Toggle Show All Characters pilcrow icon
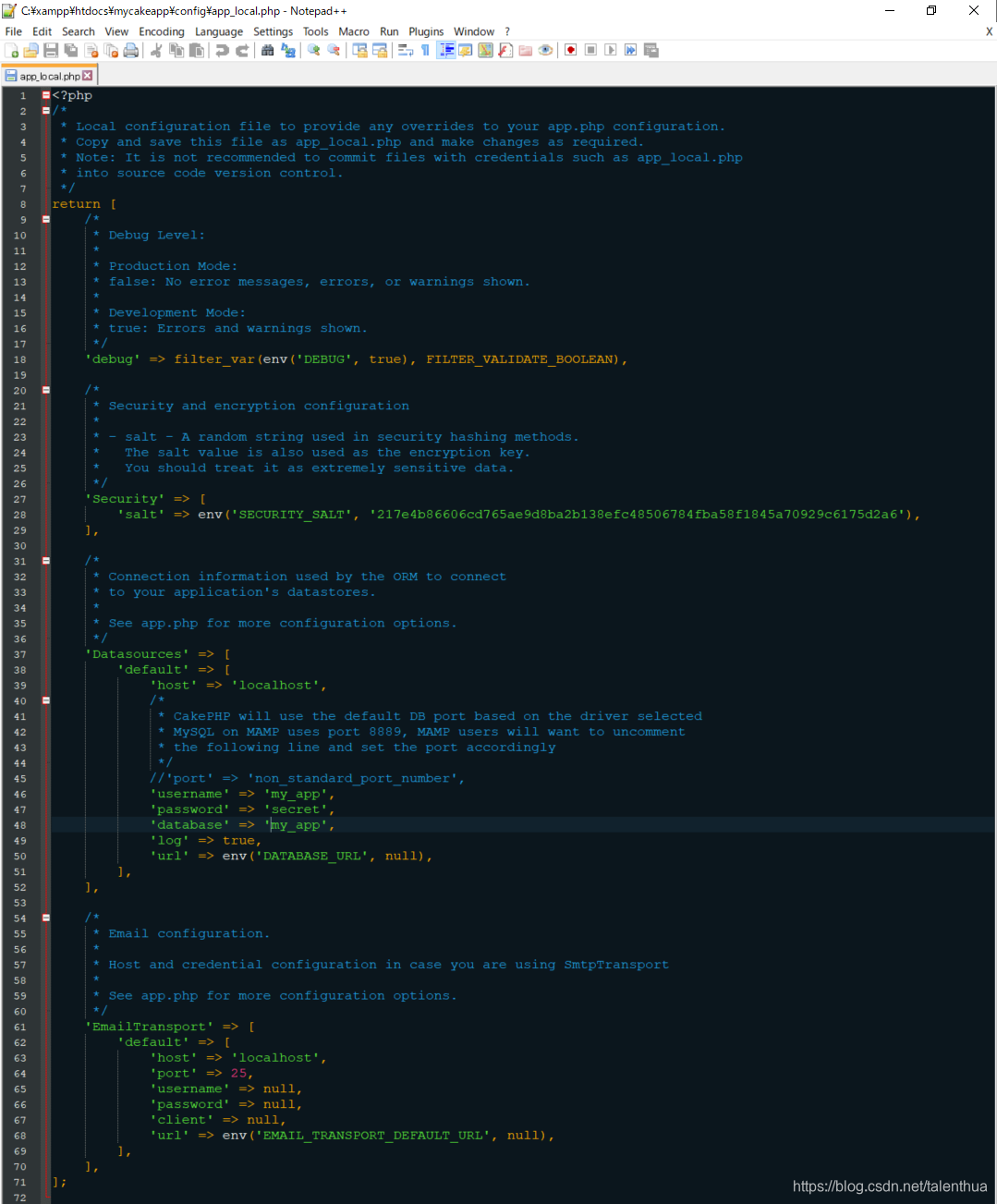Viewport: 997px width, 1204px height. (x=425, y=50)
